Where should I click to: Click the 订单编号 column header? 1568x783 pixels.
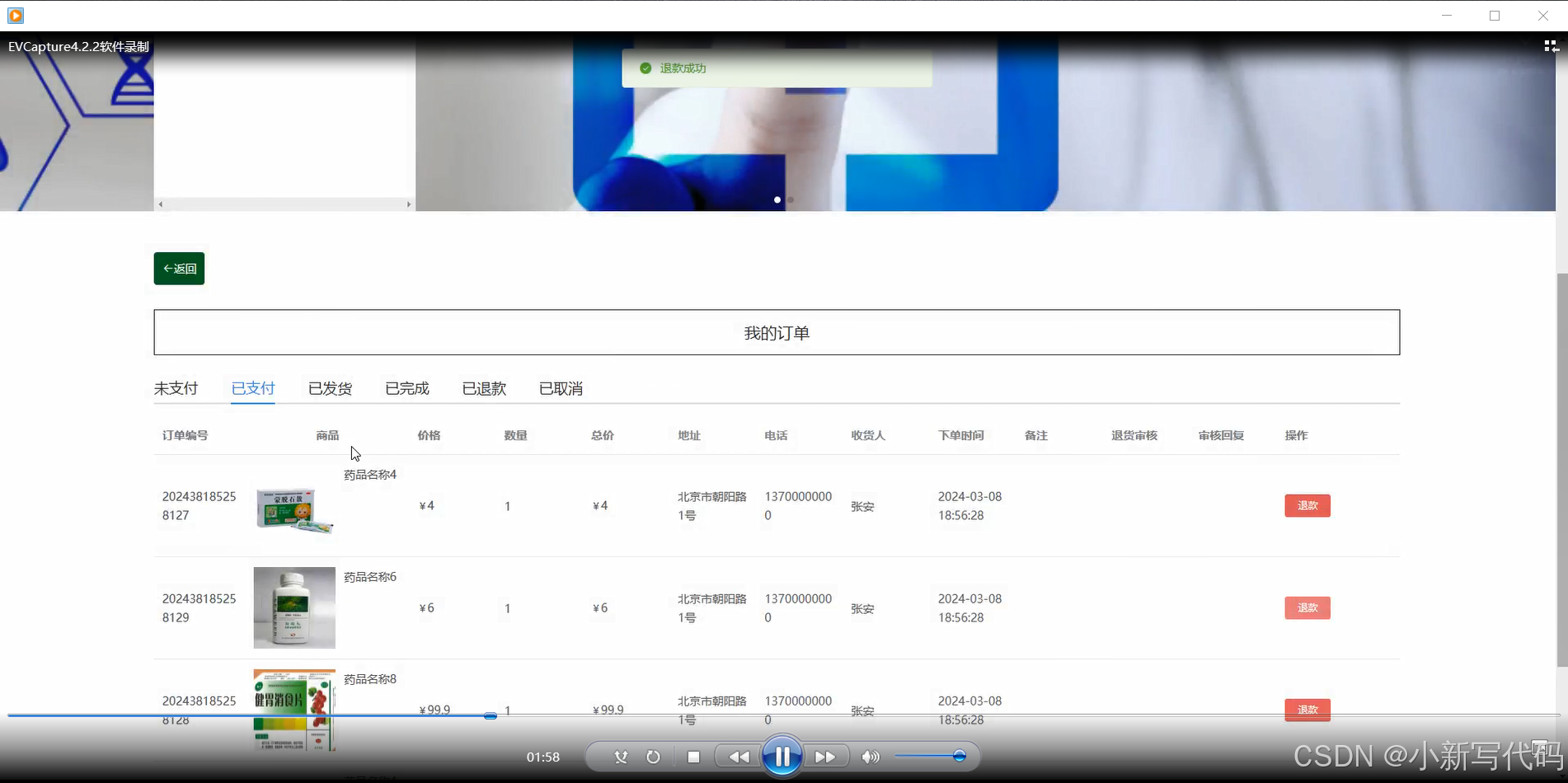click(x=185, y=435)
